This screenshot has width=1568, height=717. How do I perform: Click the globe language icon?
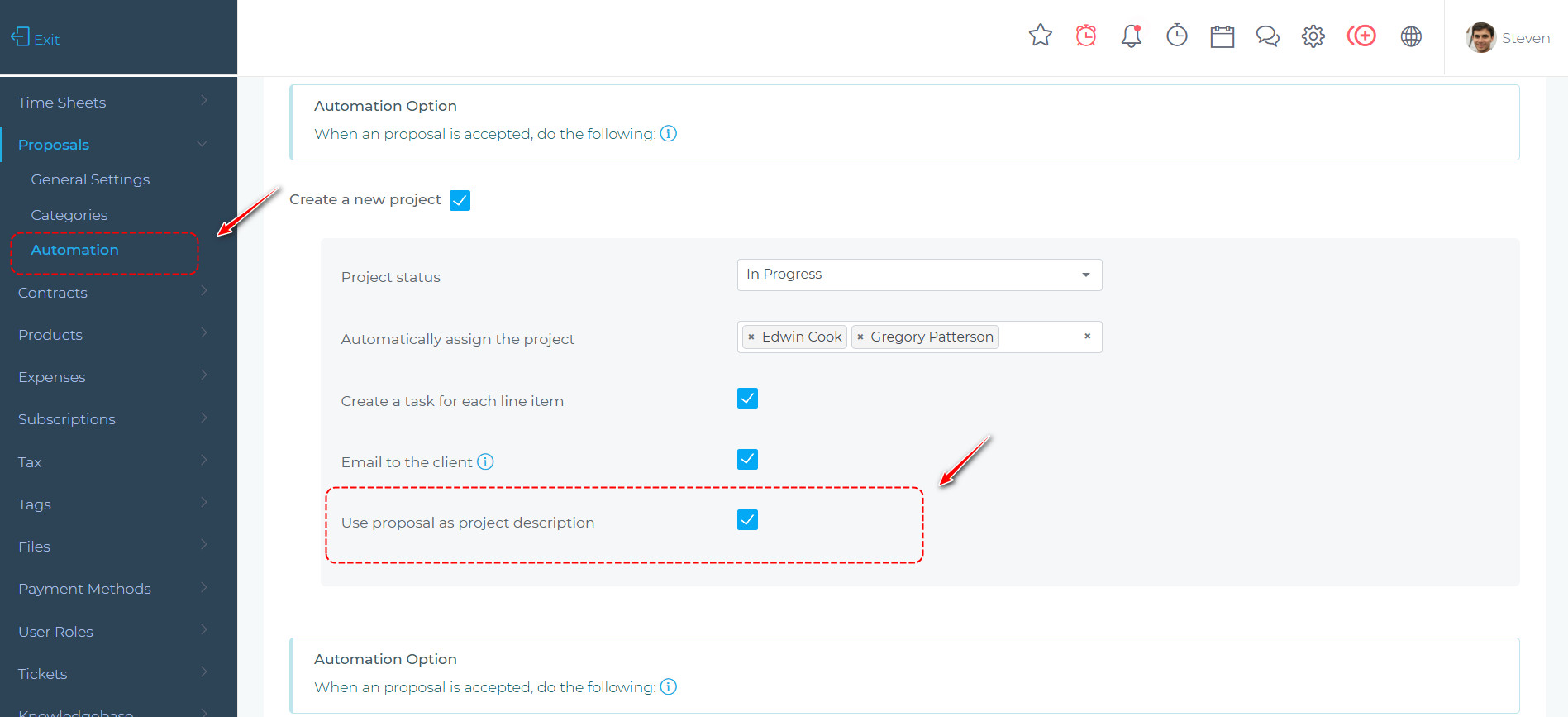(x=1411, y=36)
